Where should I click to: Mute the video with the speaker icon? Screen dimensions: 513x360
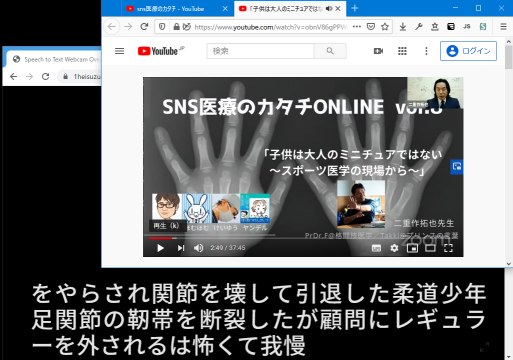pos(199,248)
